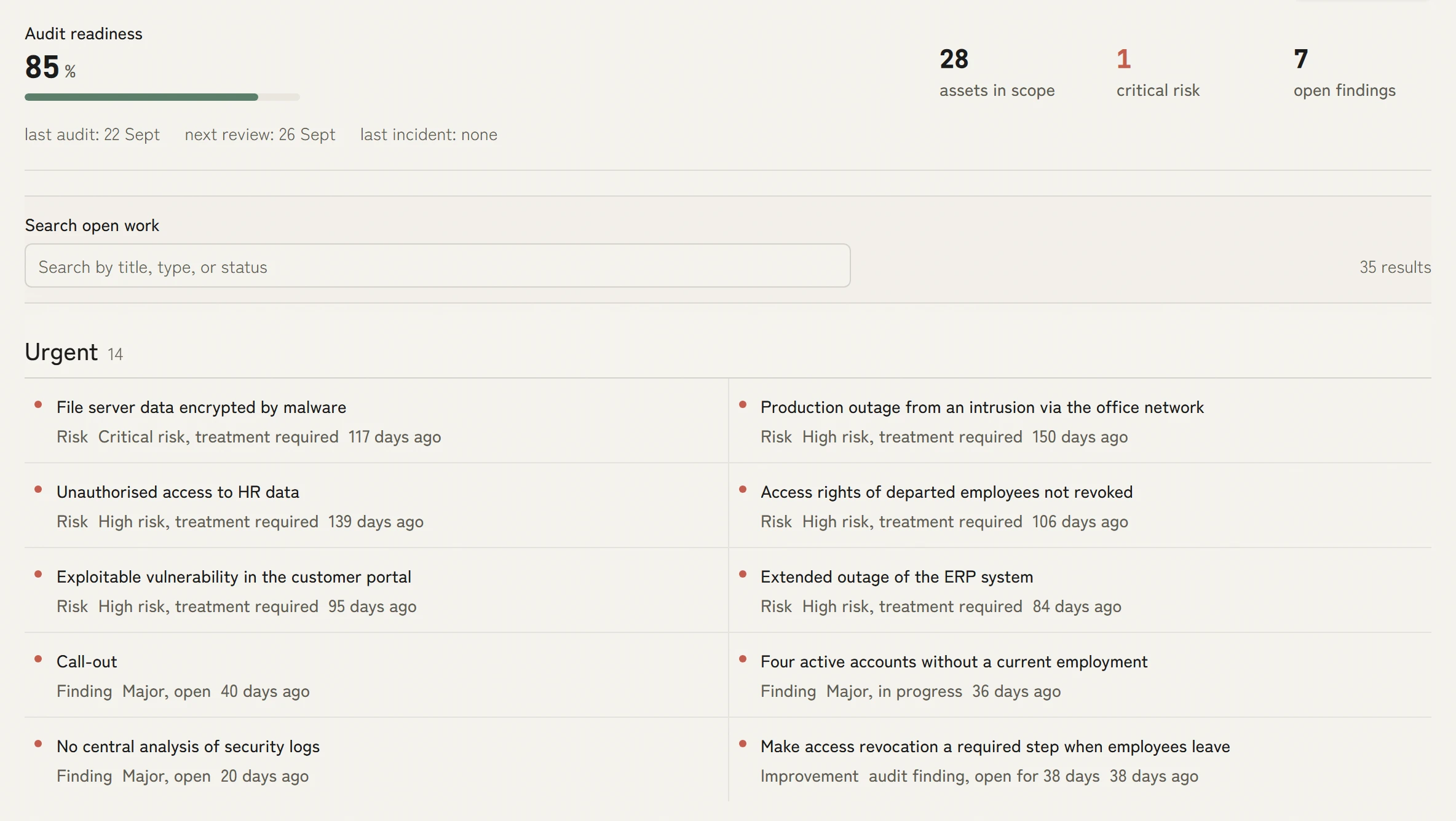This screenshot has height=821, width=1456.
Task: Open Access rights of departed employees item
Action: coord(1080,506)
